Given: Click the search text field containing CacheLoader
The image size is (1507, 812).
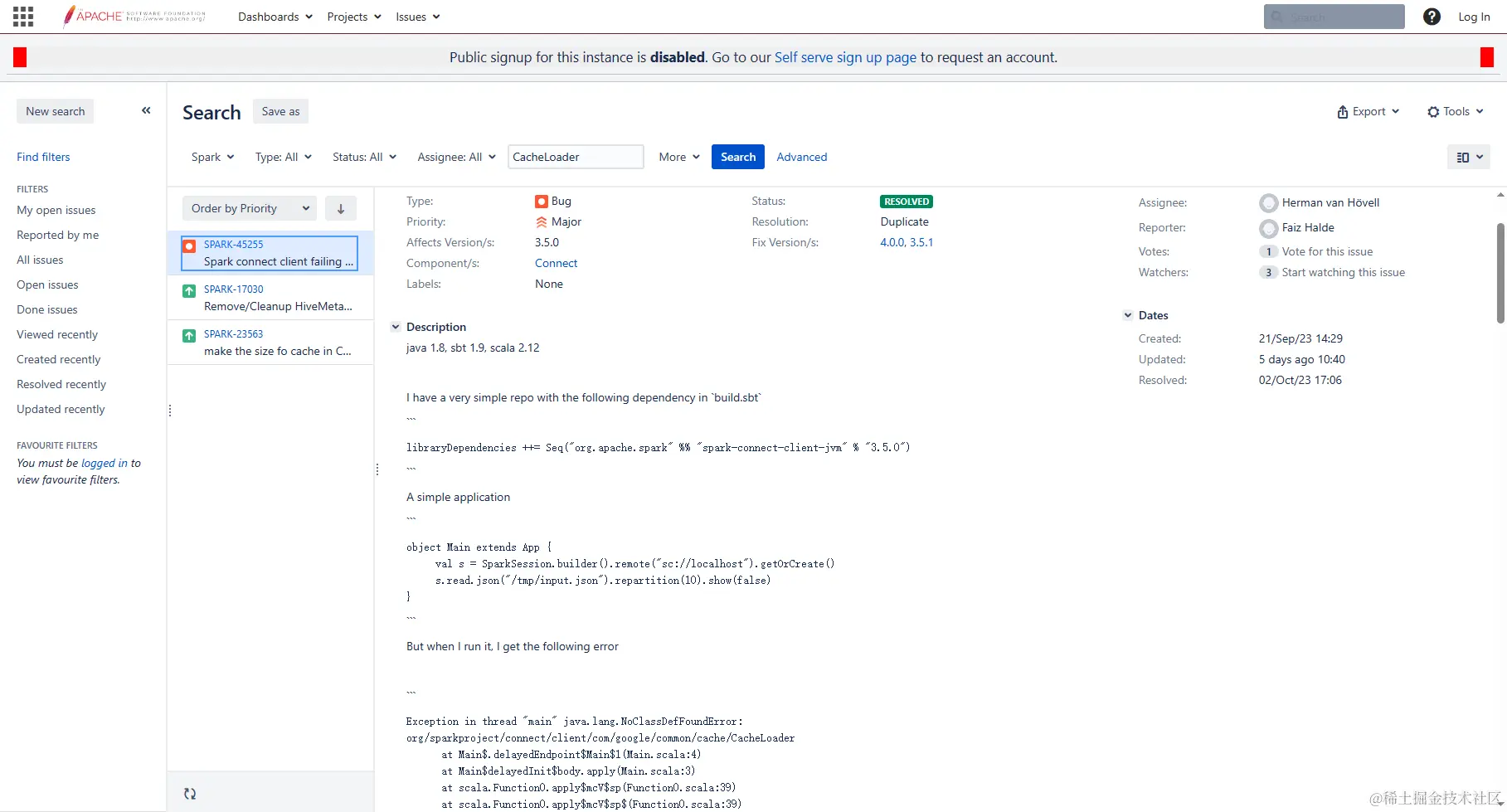Looking at the screenshot, I should click(x=576, y=157).
